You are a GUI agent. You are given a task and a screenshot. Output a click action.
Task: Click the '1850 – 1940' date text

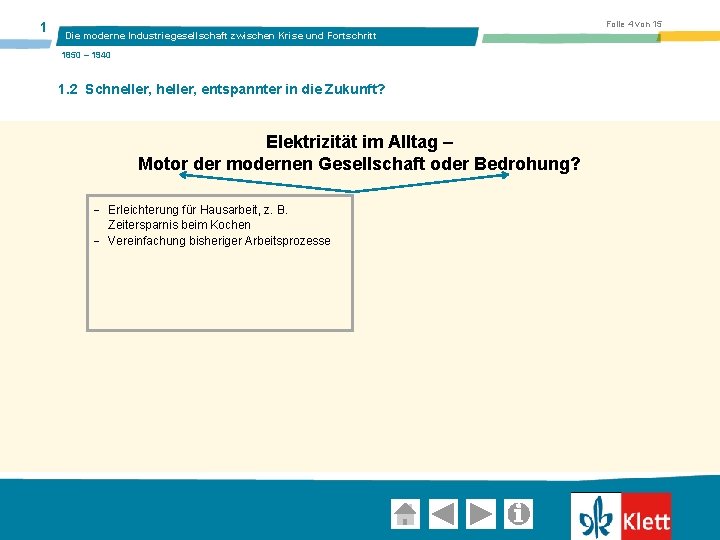(86, 55)
